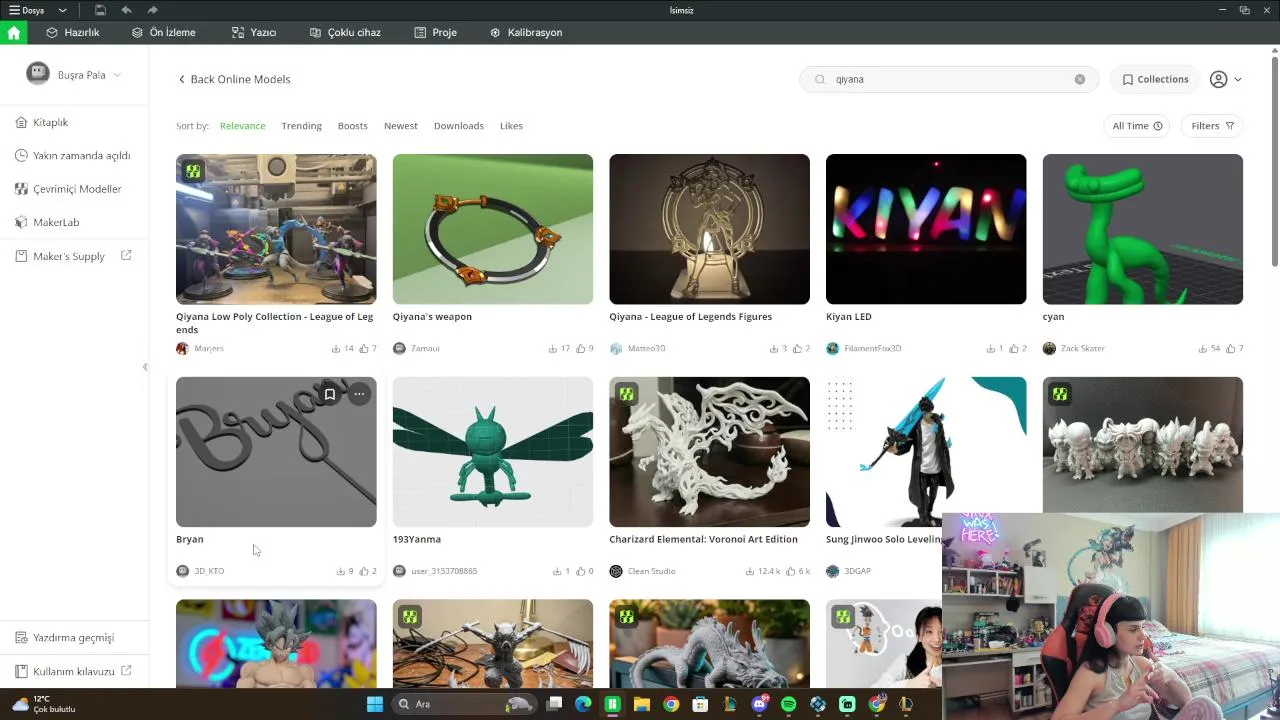The image size is (1280, 720).
Task: Open Spotify from the taskbar
Action: click(x=788, y=704)
